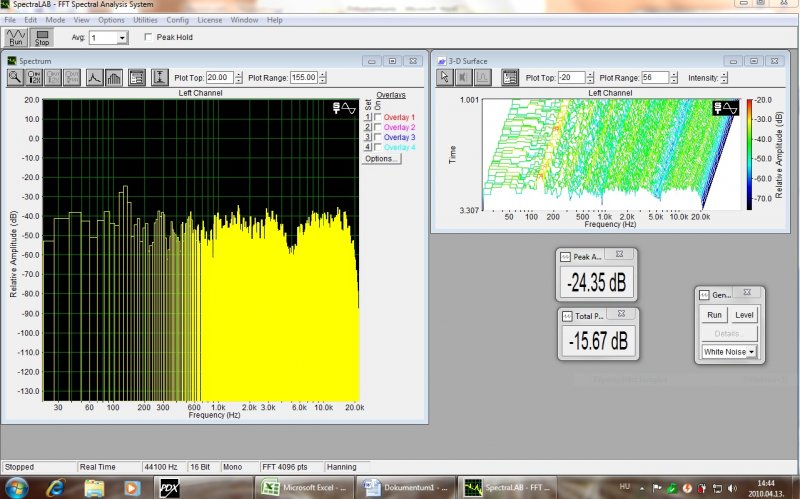This screenshot has height=499, width=800.
Task: Turn on Overlay 1 checkbox
Action: point(377,118)
